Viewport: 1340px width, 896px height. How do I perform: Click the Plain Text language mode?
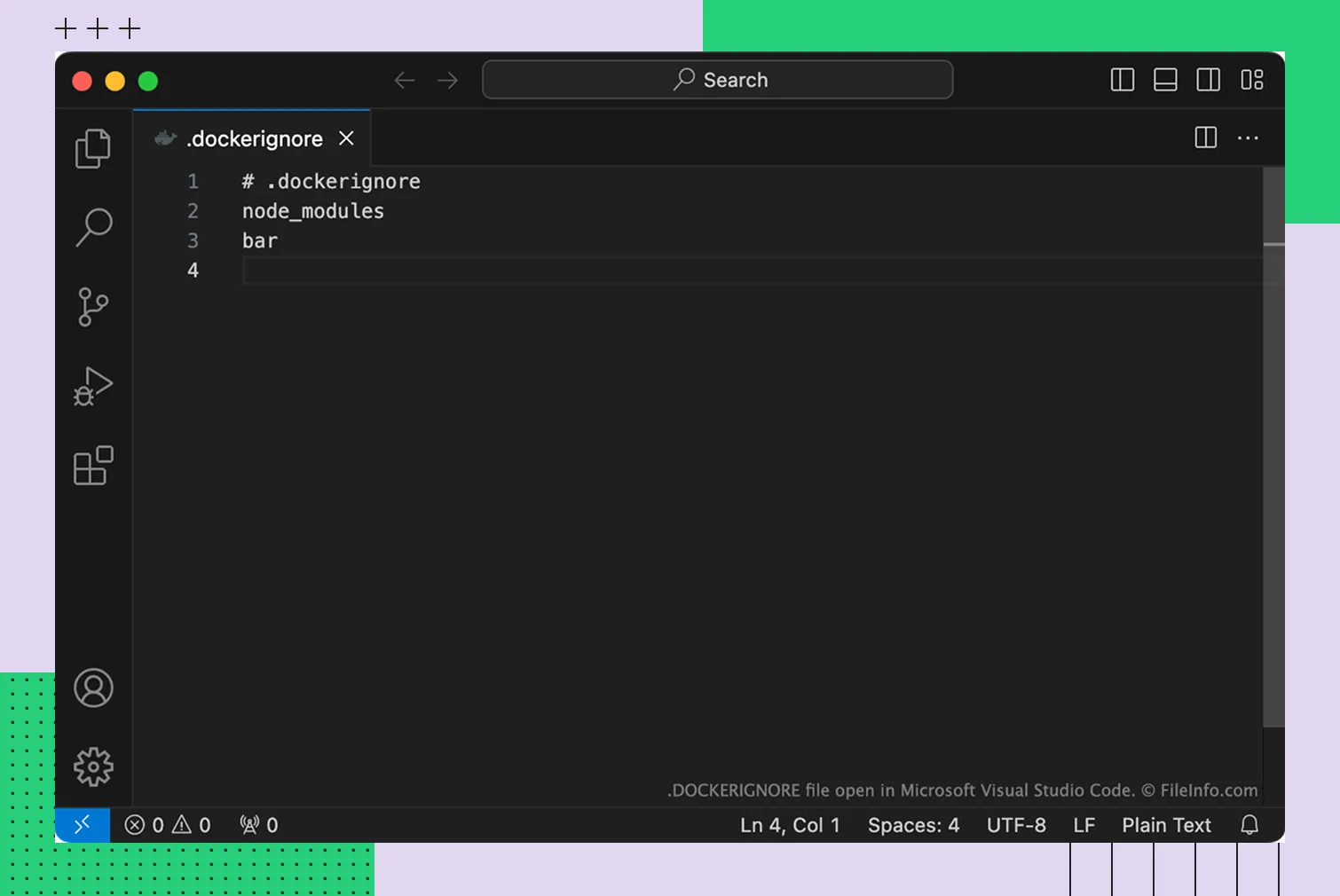(1166, 825)
